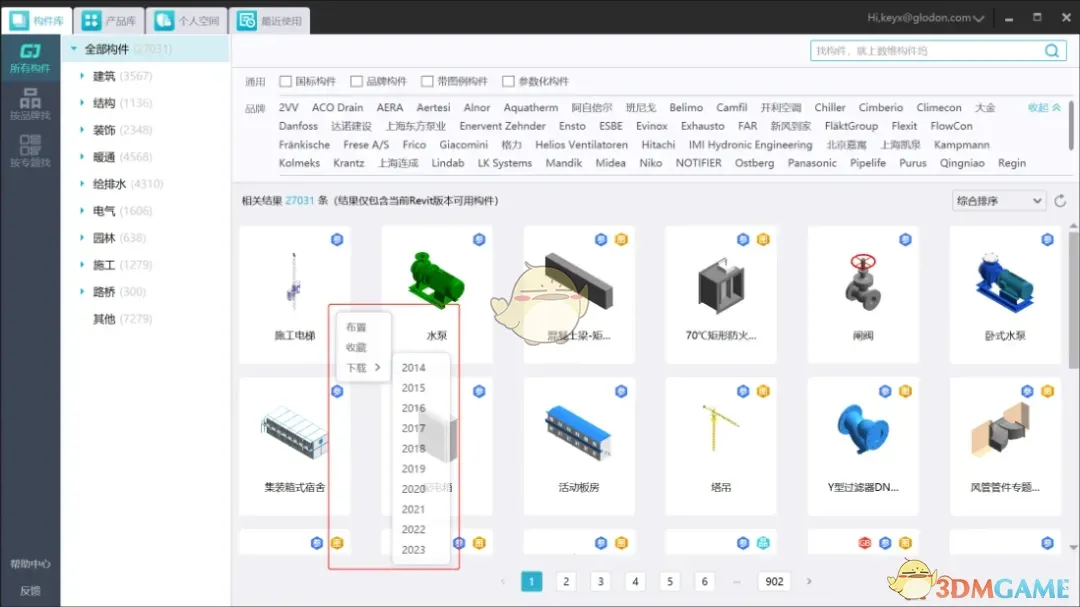Collapse brand list via 收起 link
Viewport: 1080px width, 607px height.
1044,108
